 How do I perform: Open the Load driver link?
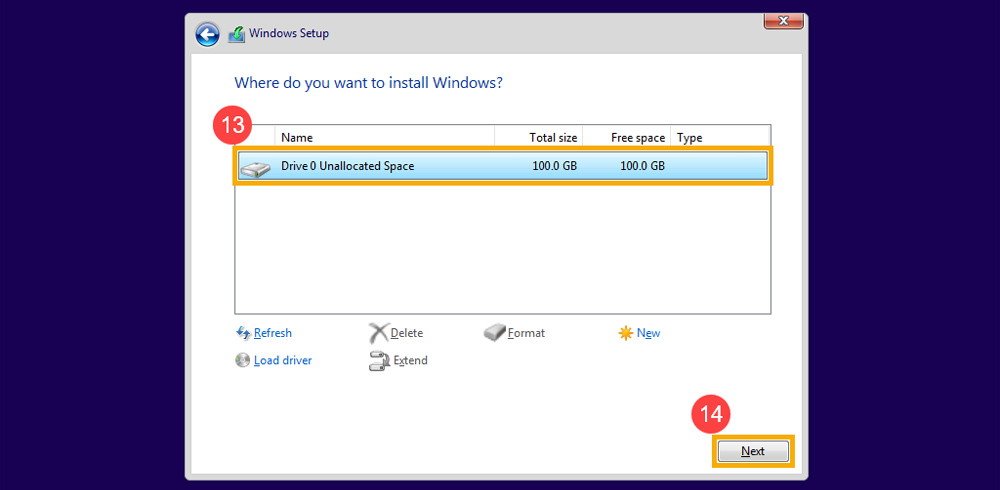point(283,360)
